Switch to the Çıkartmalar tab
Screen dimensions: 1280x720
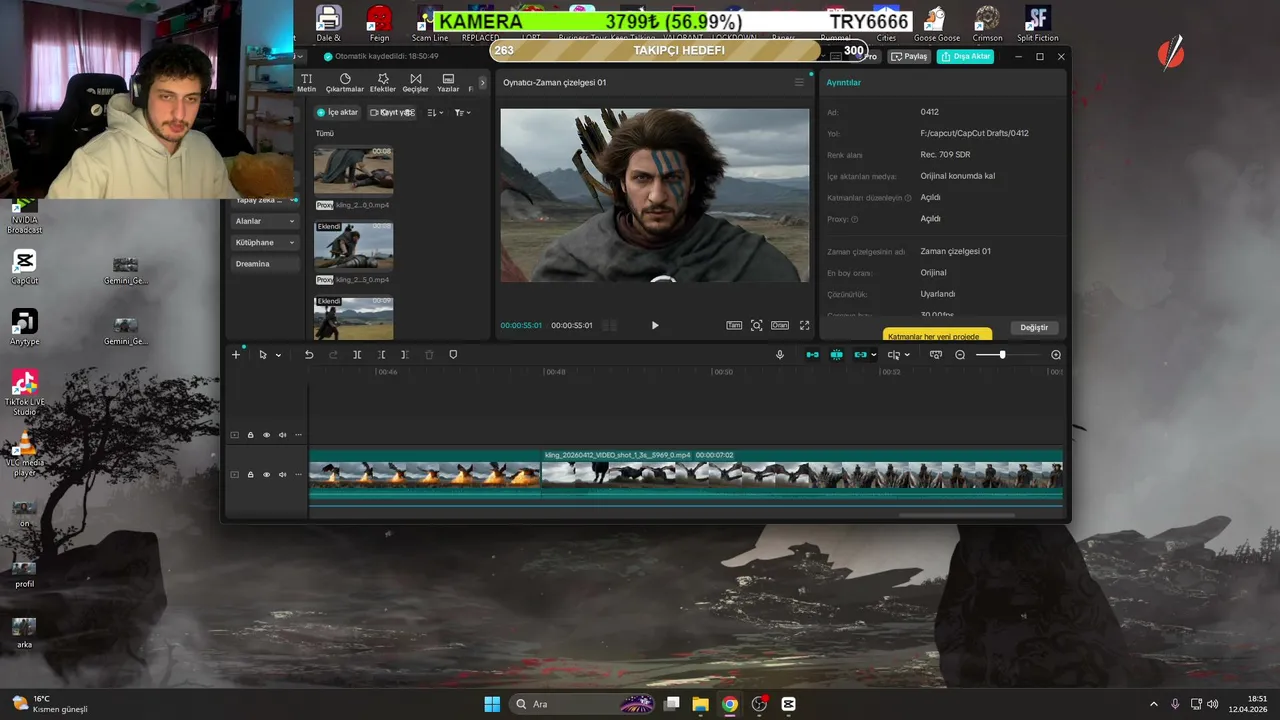pyautogui.click(x=345, y=83)
